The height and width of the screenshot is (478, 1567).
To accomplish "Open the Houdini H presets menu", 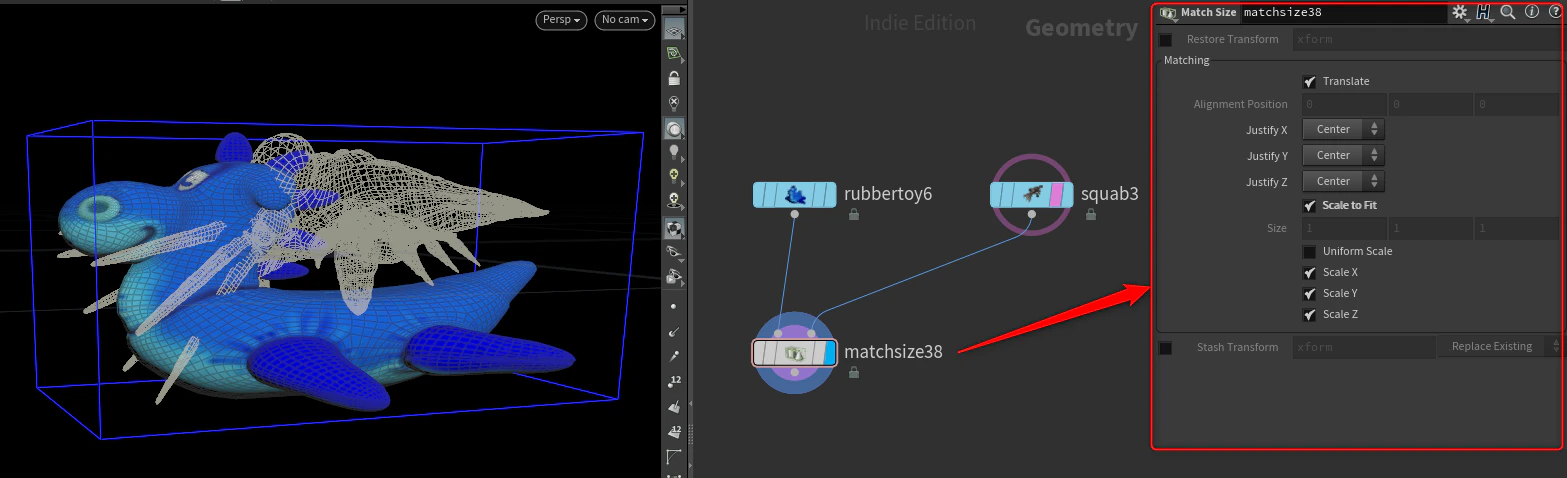I will [1484, 12].
